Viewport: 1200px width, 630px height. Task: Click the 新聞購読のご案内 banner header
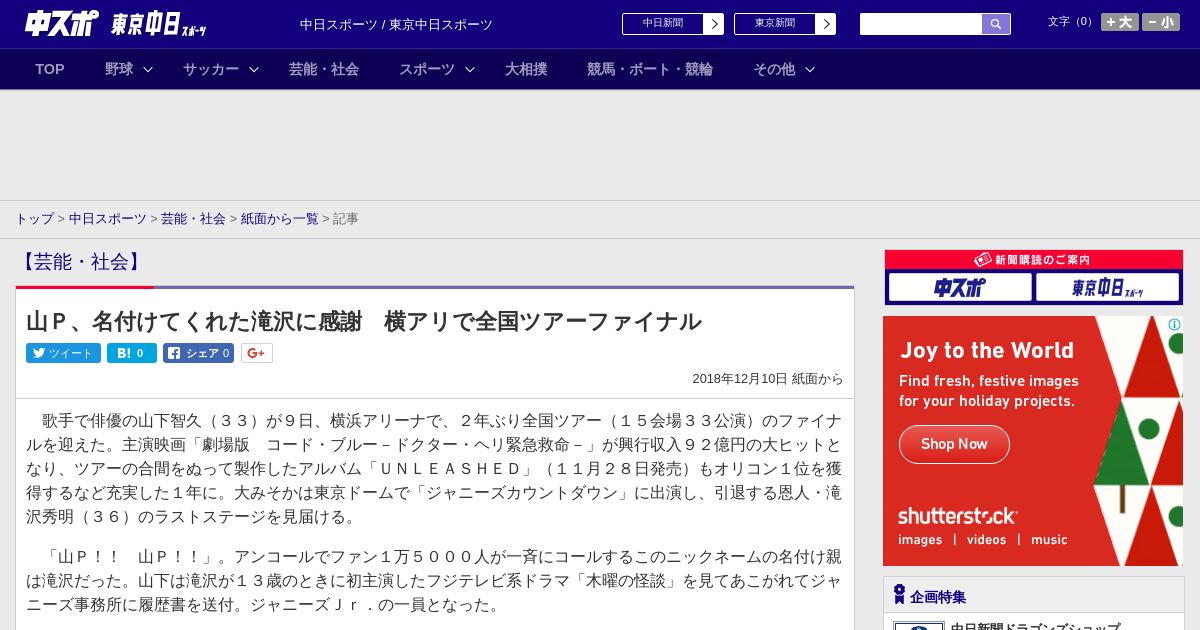pyautogui.click(x=1033, y=260)
